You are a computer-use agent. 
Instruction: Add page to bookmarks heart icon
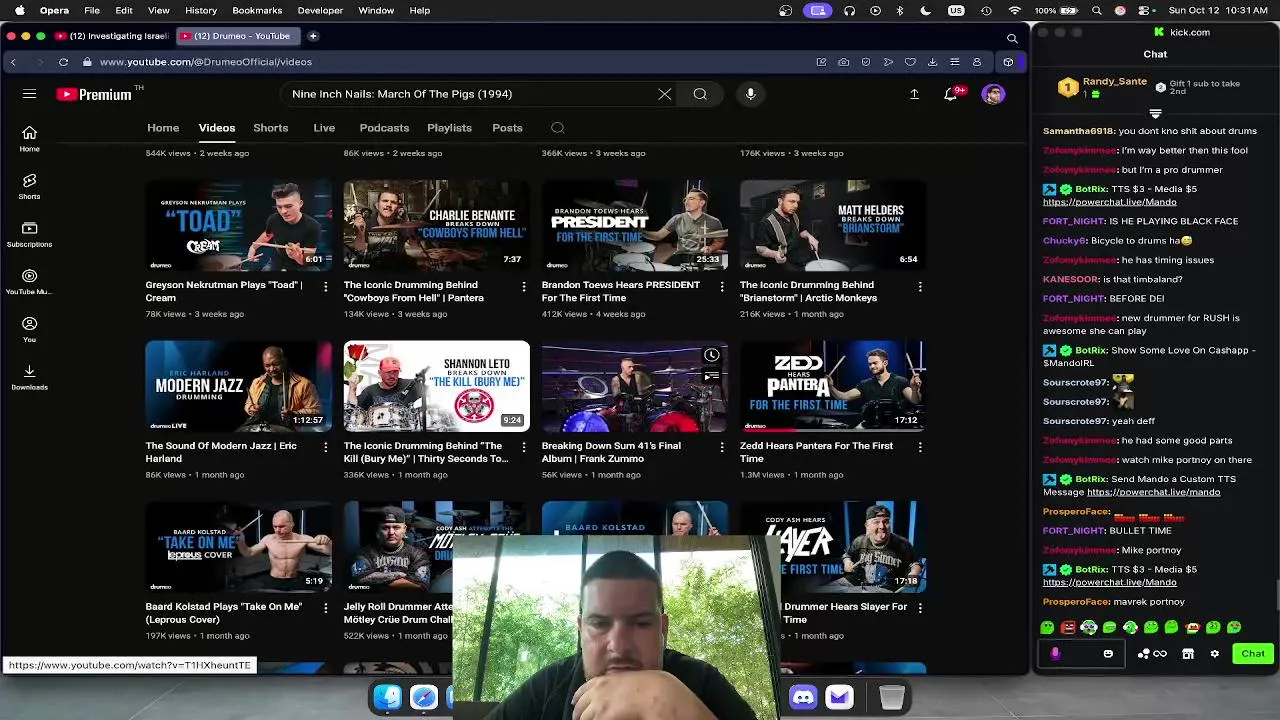click(910, 62)
